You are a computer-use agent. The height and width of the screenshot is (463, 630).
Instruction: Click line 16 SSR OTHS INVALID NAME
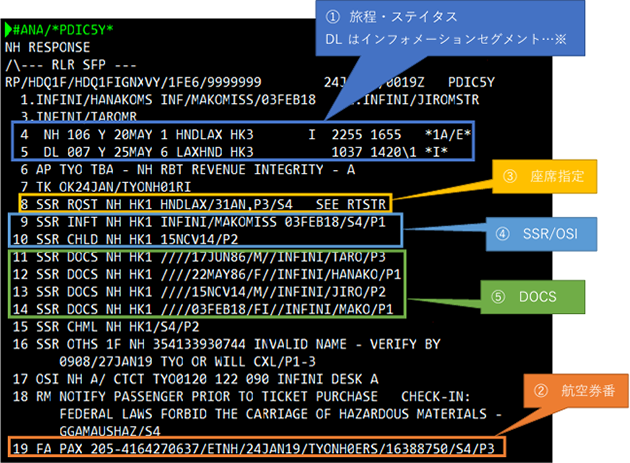click(227, 344)
